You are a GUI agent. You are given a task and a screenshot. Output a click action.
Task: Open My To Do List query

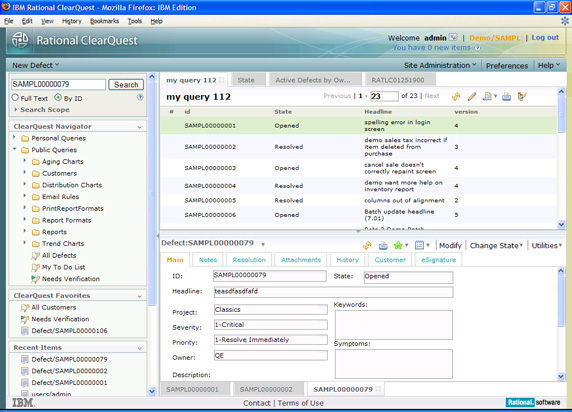pyautogui.click(x=63, y=267)
